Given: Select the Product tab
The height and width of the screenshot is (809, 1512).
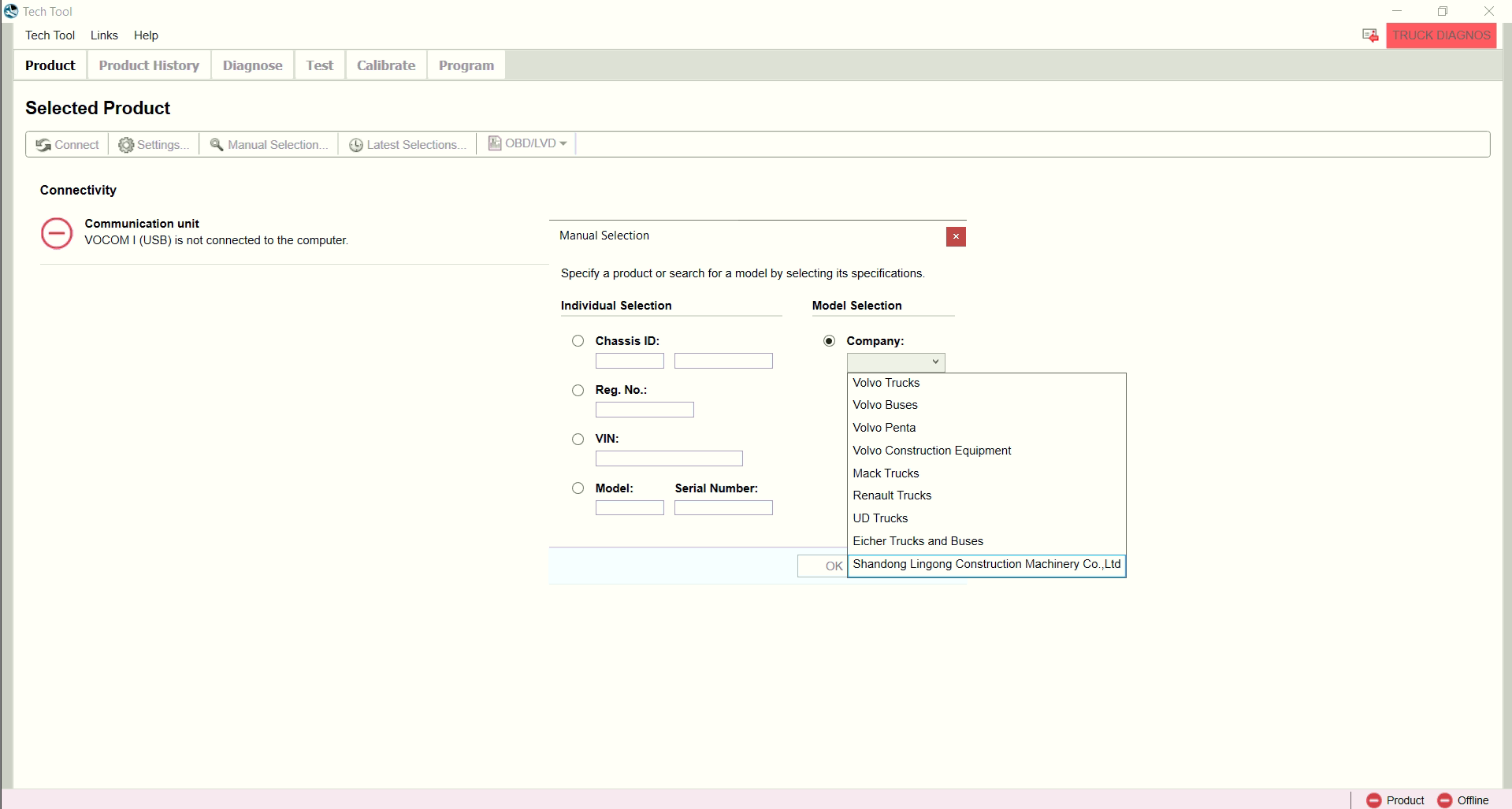Looking at the screenshot, I should point(50,65).
